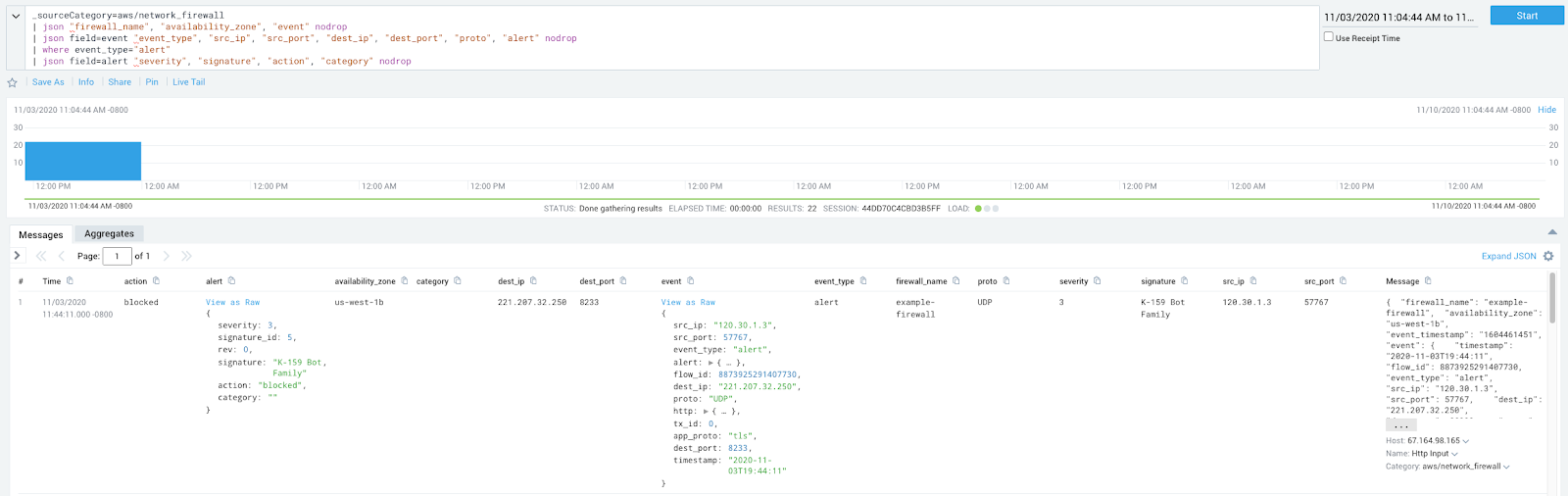Select firewall_name cell example-firewall
Image resolution: width=1568 pixels, height=496 pixels.
(x=915, y=309)
